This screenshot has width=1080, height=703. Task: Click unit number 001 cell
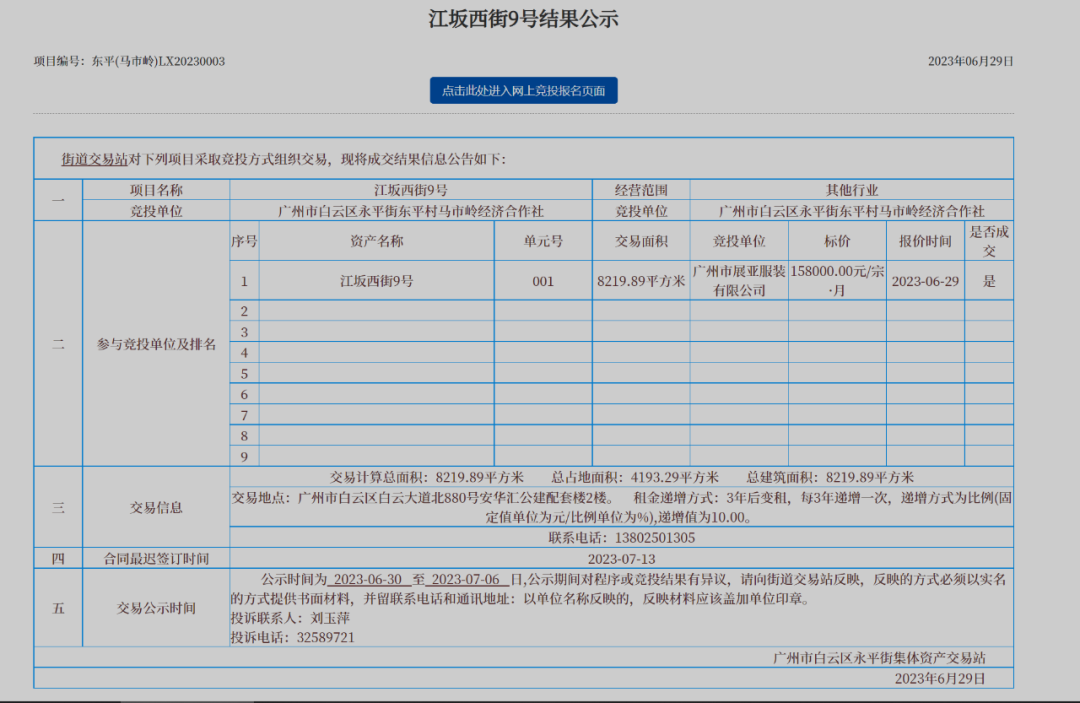point(543,281)
